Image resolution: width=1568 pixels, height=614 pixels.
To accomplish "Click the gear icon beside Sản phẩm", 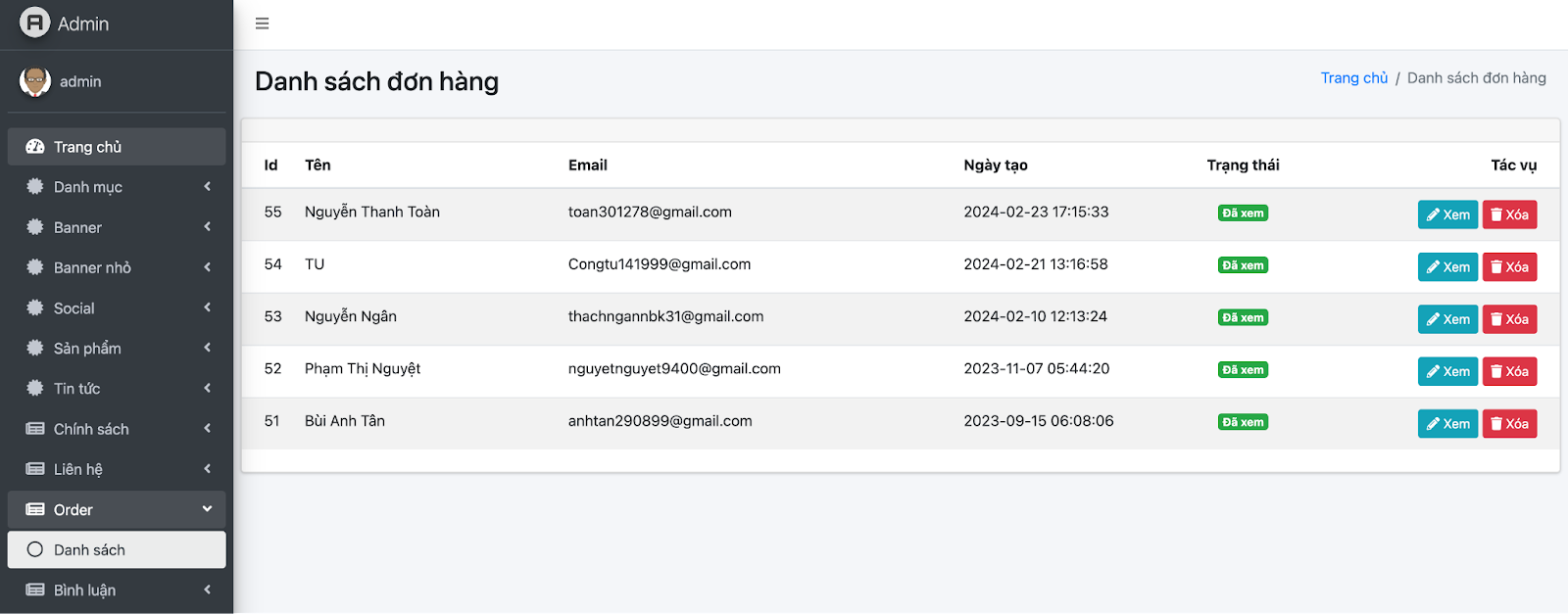I will 35,348.
